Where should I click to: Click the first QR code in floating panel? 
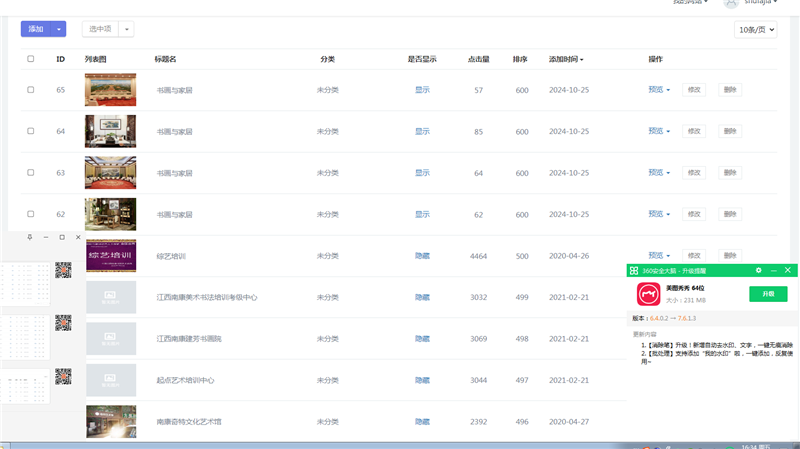pyautogui.click(x=63, y=270)
